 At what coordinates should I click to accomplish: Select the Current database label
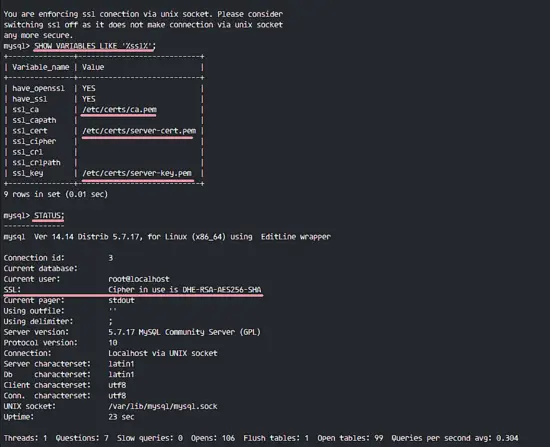point(40,268)
